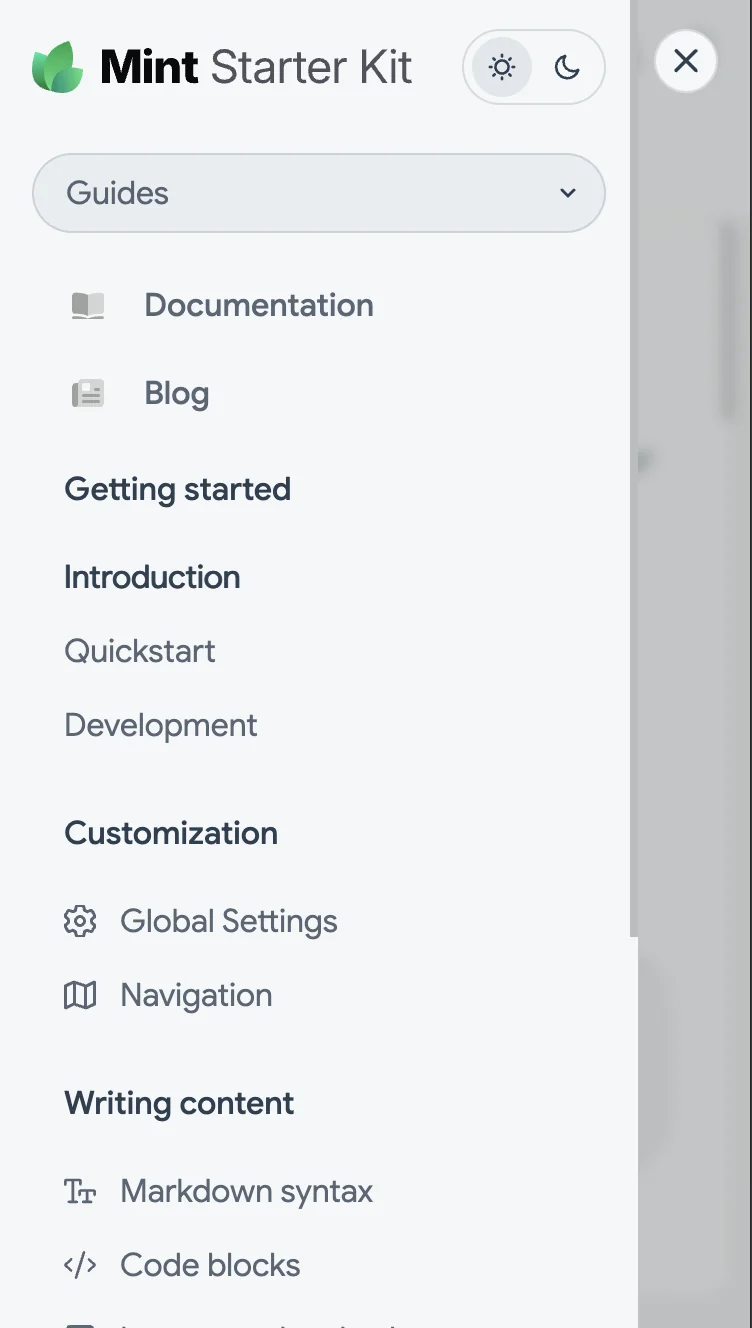
Task: Expand the Guides dropdown chevron arrow
Action: [568, 193]
